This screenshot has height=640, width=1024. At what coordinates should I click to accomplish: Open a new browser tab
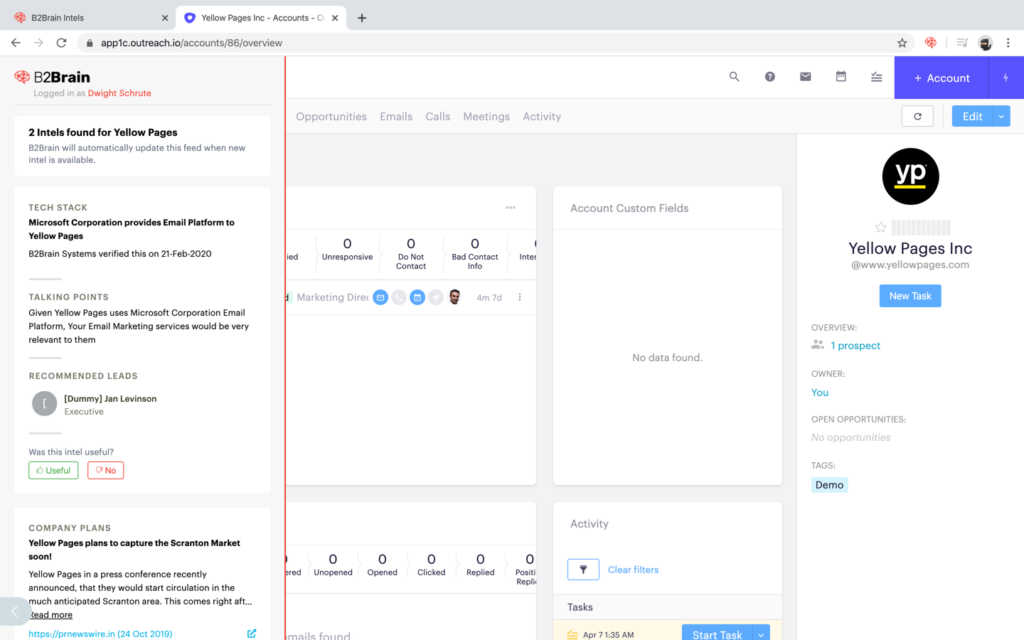362,18
